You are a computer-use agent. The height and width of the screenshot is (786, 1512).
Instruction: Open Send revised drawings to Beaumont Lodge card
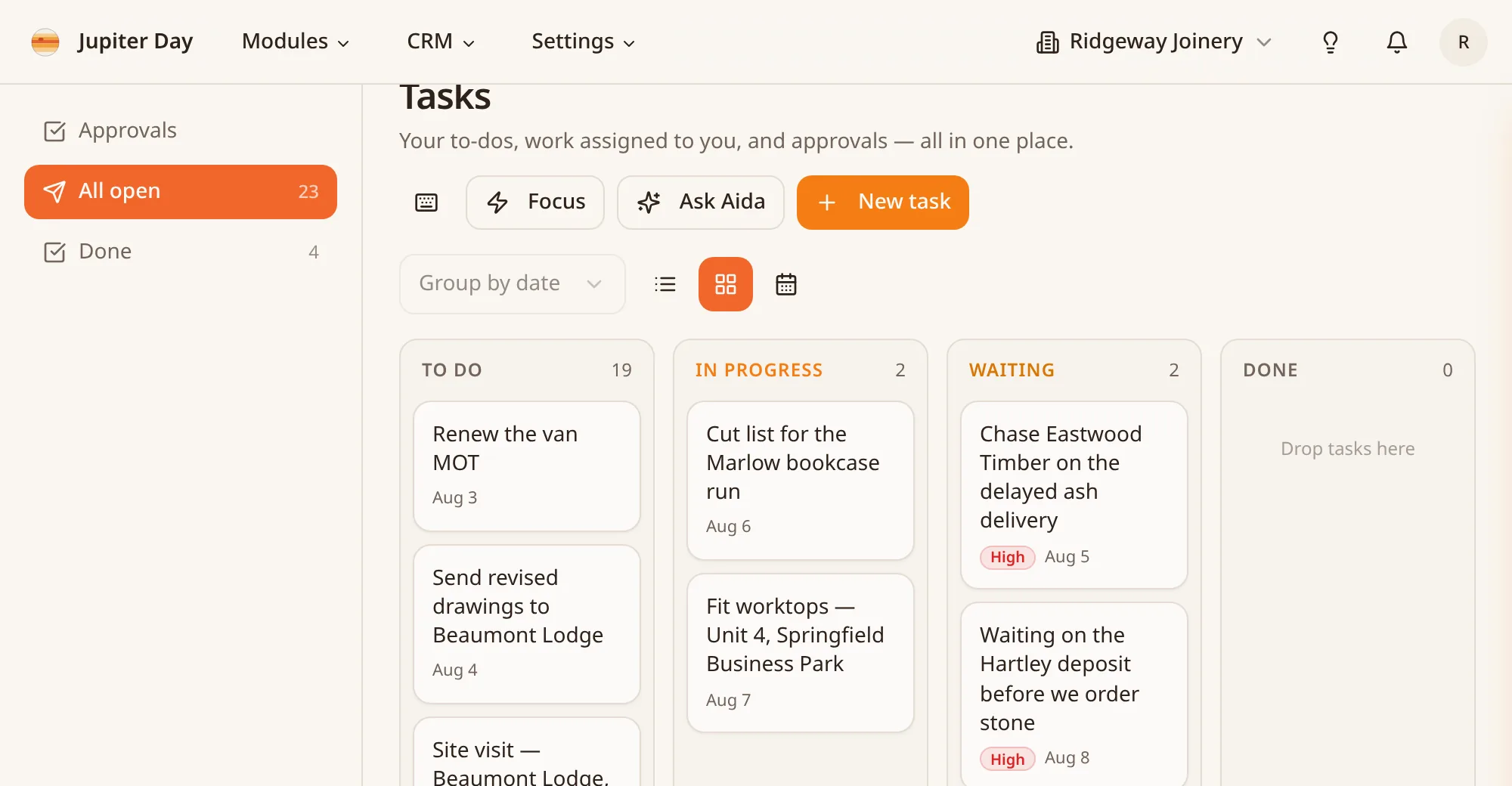coord(527,624)
